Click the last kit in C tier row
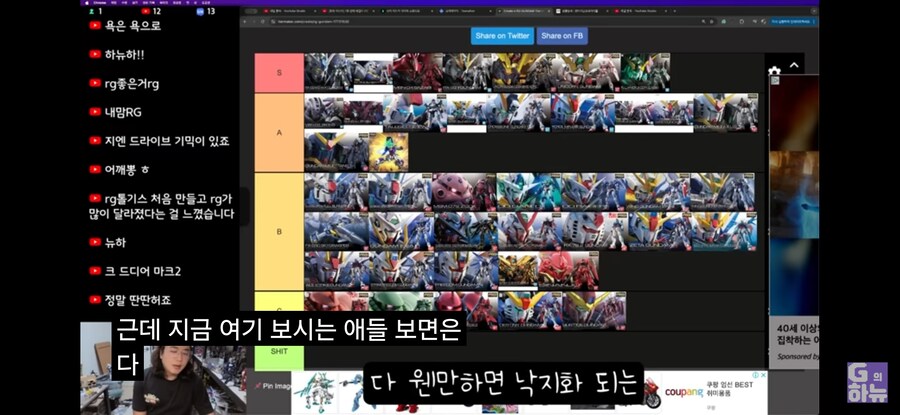 click(x=594, y=311)
